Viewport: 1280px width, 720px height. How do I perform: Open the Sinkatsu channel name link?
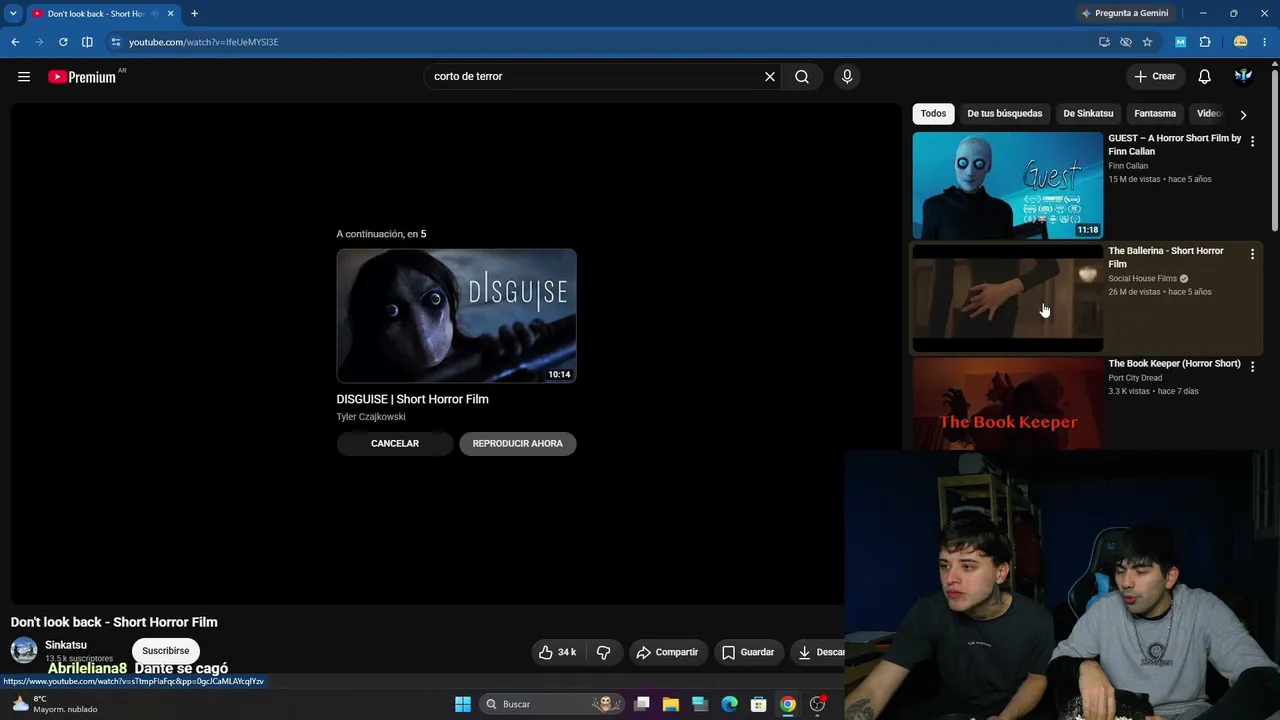(x=66, y=645)
